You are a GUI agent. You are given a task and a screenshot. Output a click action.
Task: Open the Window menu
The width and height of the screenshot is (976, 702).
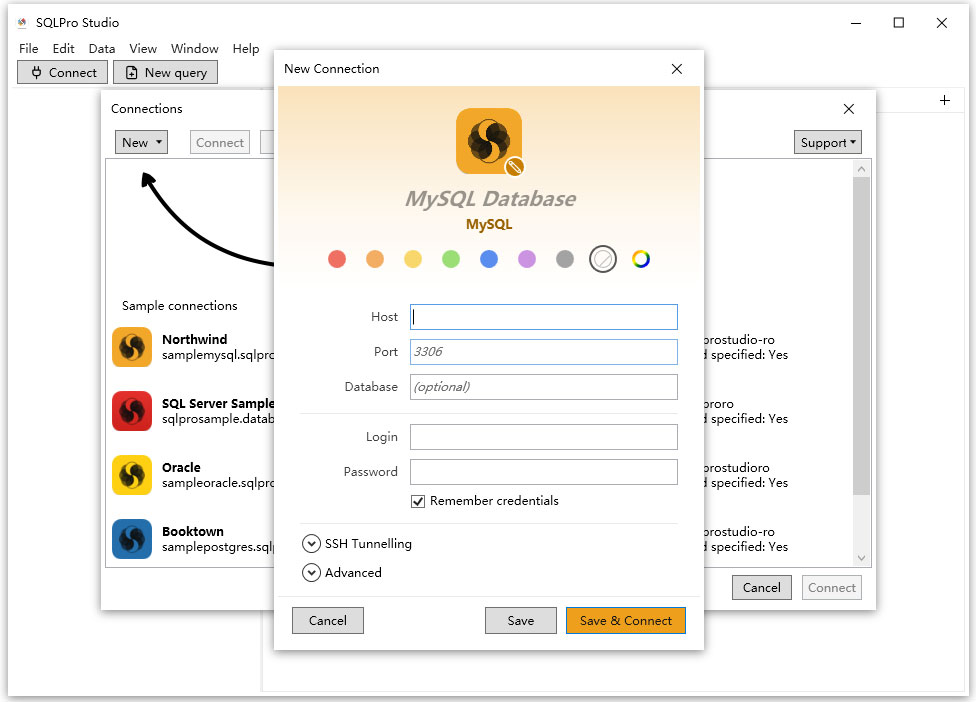coord(195,49)
